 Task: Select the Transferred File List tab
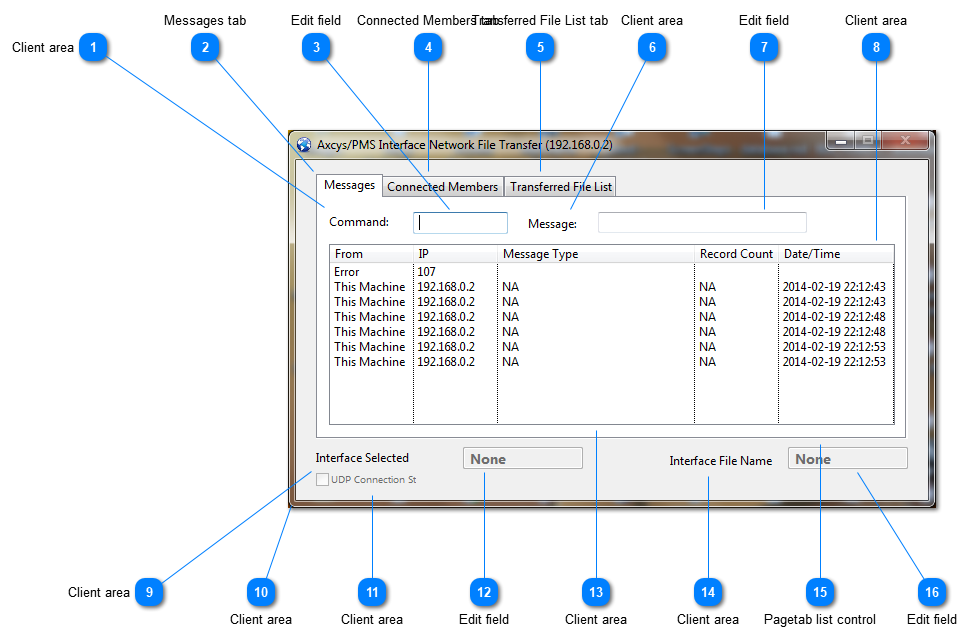560,187
